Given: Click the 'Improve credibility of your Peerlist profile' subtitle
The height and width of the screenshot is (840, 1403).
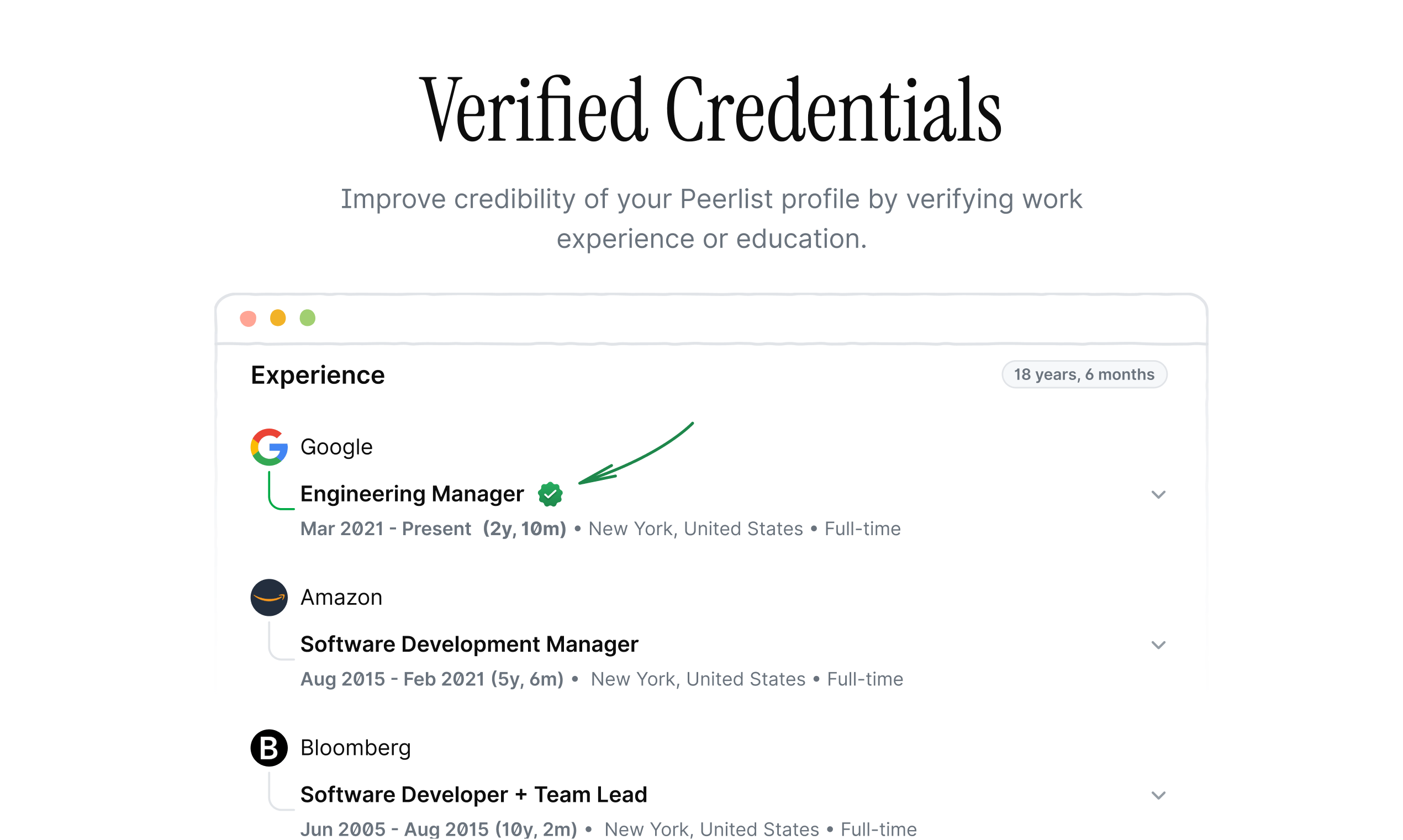Looking at the screenshot, I should click(x=711, y=219).
